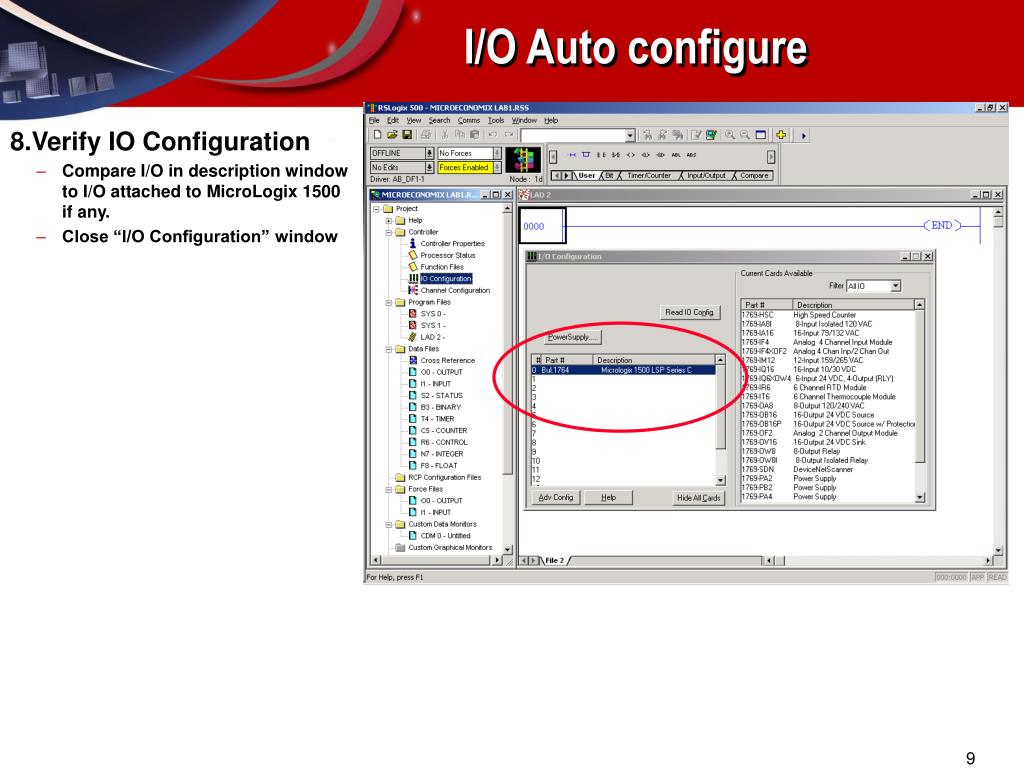Click the Hide All Cards button
The width and height of the screenshot is (1024, 768).
coord(698,498)
